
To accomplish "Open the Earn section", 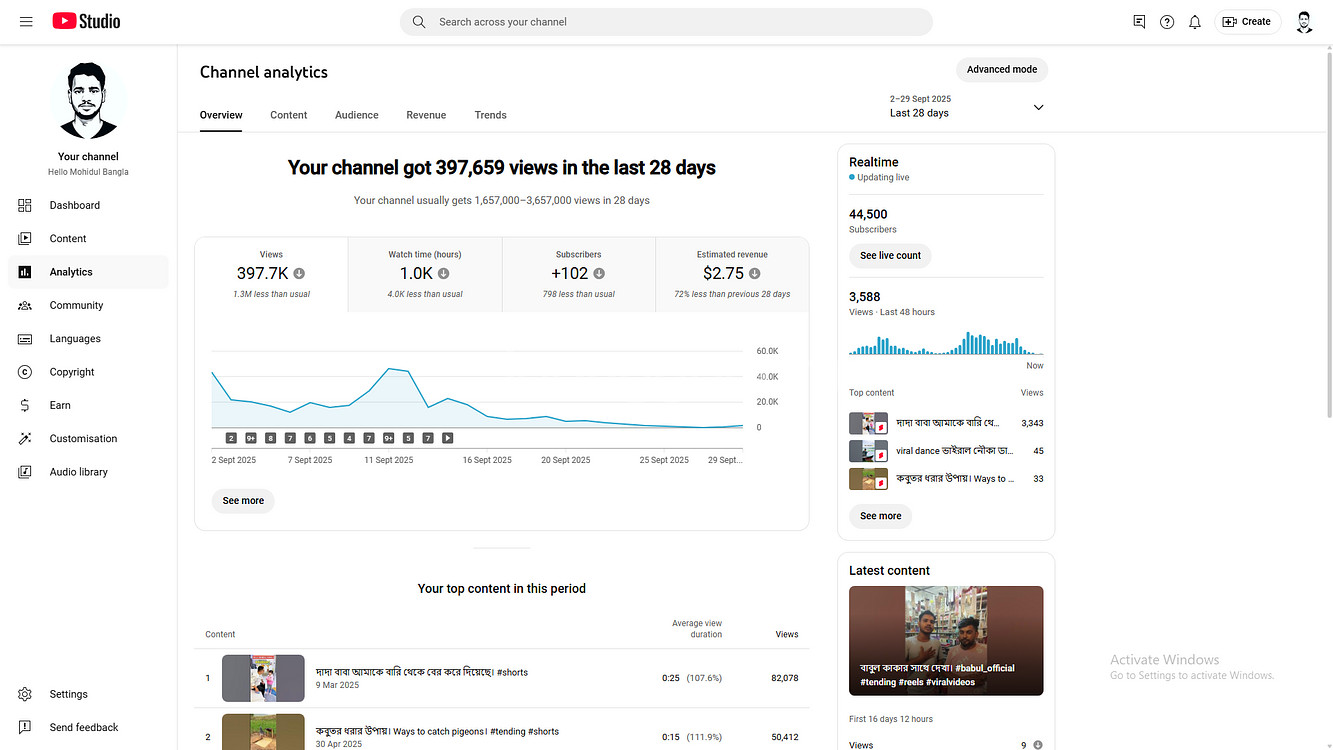I will coord(60,405).
